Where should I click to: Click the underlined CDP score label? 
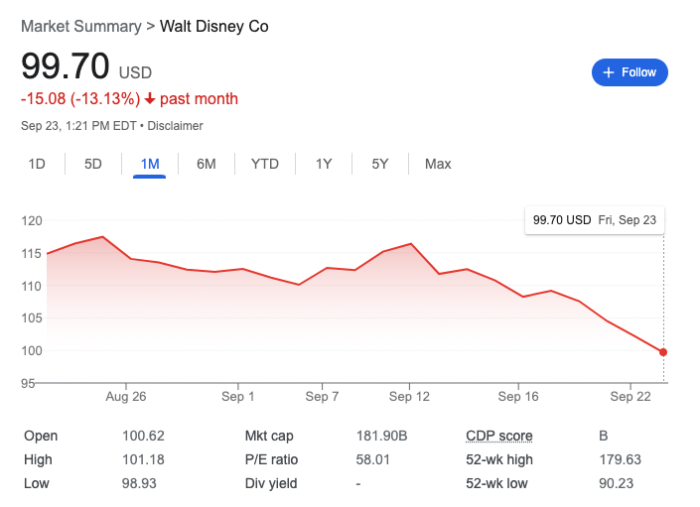coord(499,436)
